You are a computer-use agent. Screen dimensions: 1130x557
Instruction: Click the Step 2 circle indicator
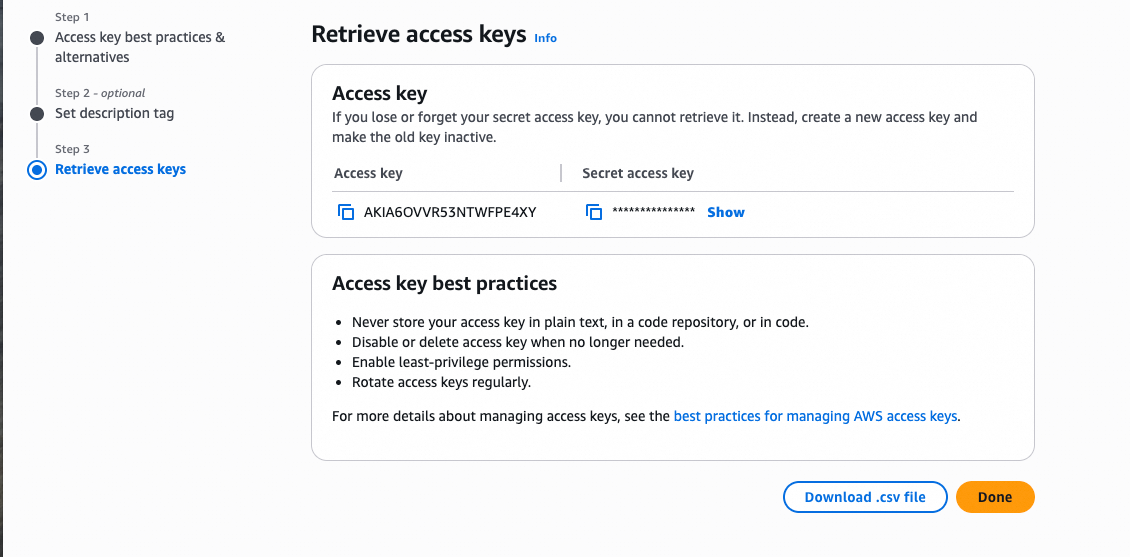[x=37, y=113]
